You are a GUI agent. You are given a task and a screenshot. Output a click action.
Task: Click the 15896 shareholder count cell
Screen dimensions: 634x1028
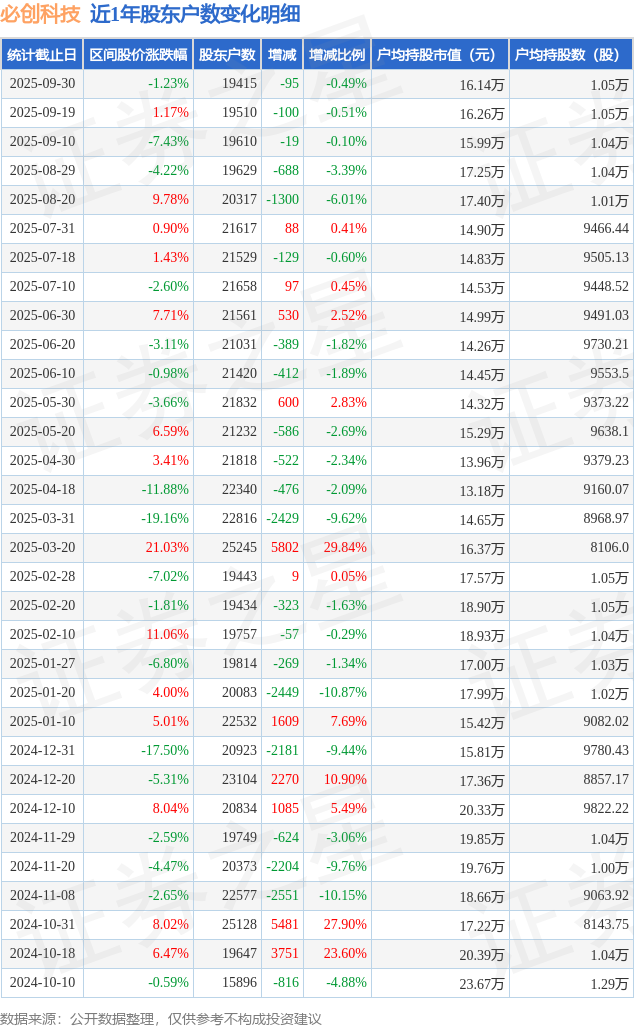(238, 983)
